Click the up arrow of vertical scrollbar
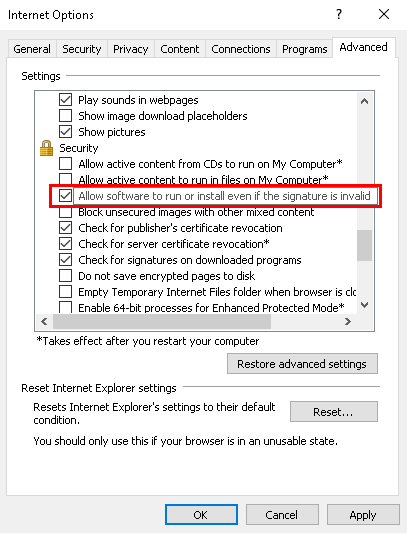The height and width of the screenshot is (534, 407). [x=364, y=101]
